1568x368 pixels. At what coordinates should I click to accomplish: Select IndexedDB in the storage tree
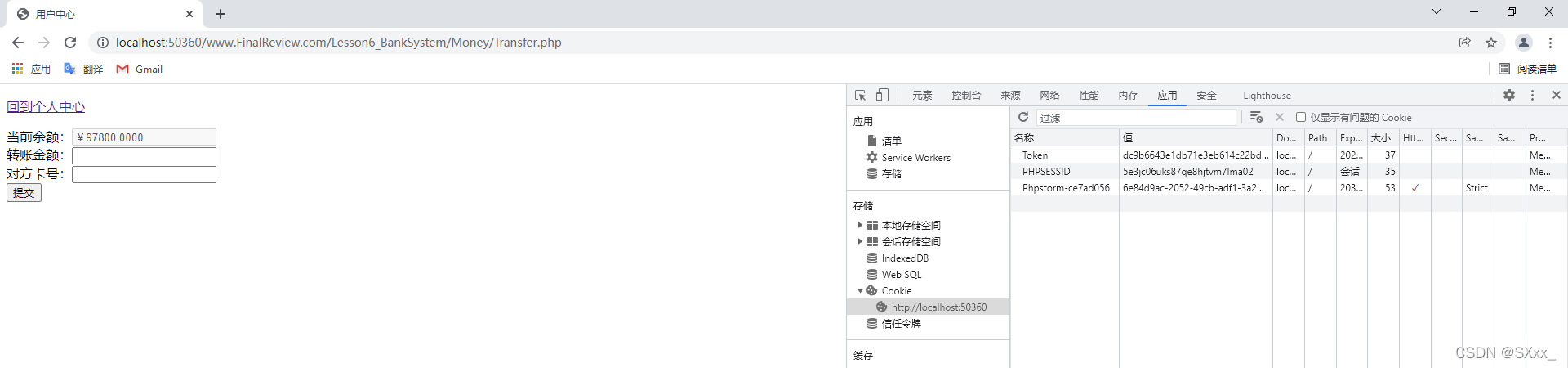click(905, 258)
